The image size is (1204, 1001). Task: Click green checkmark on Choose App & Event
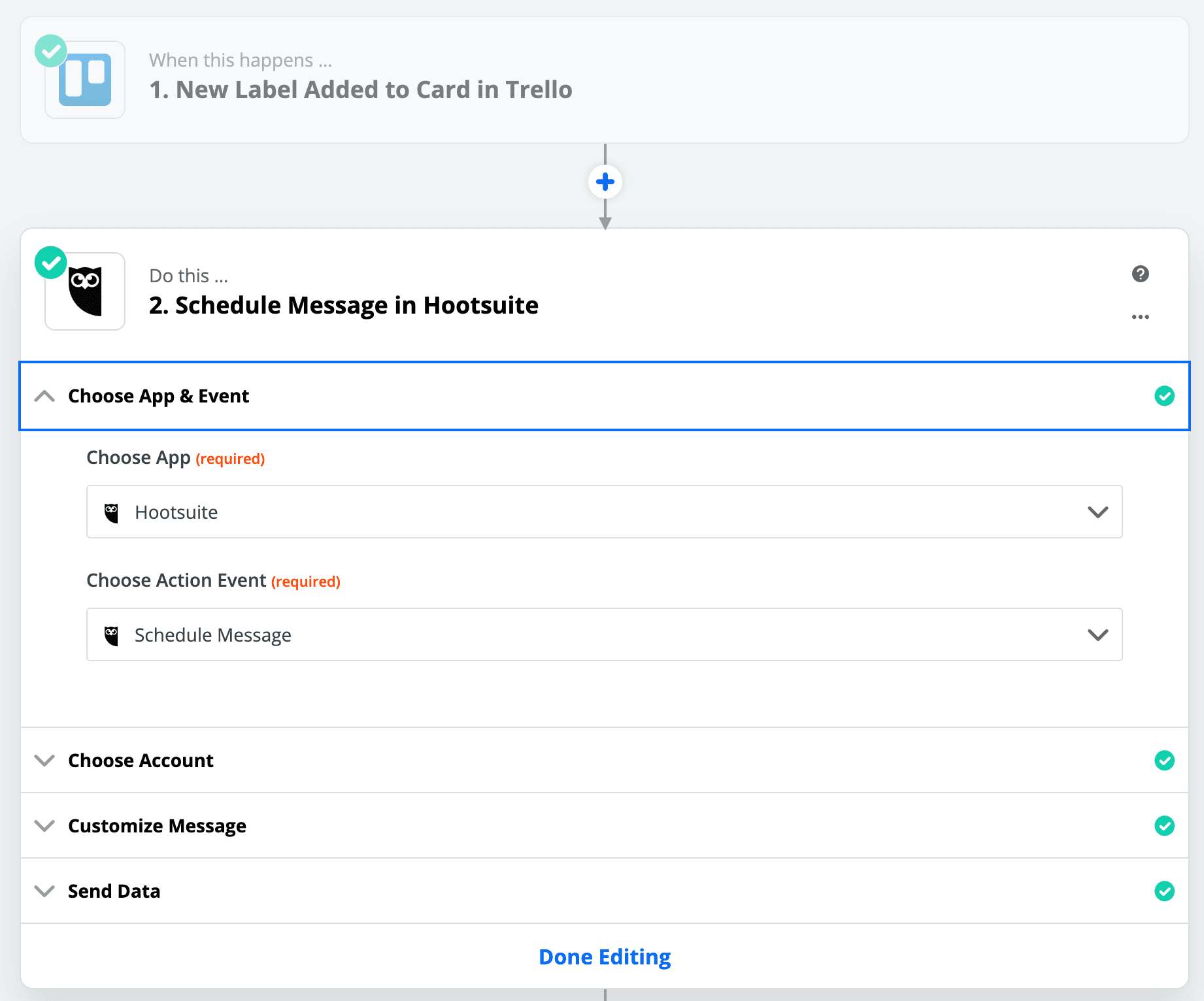(x=1164, y=396)
